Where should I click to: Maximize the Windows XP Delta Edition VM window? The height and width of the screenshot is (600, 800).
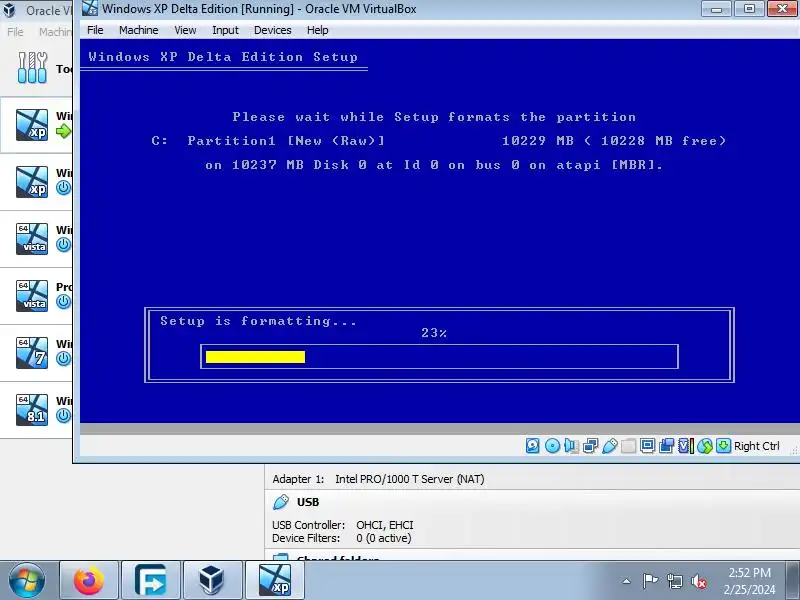point(749,9)
